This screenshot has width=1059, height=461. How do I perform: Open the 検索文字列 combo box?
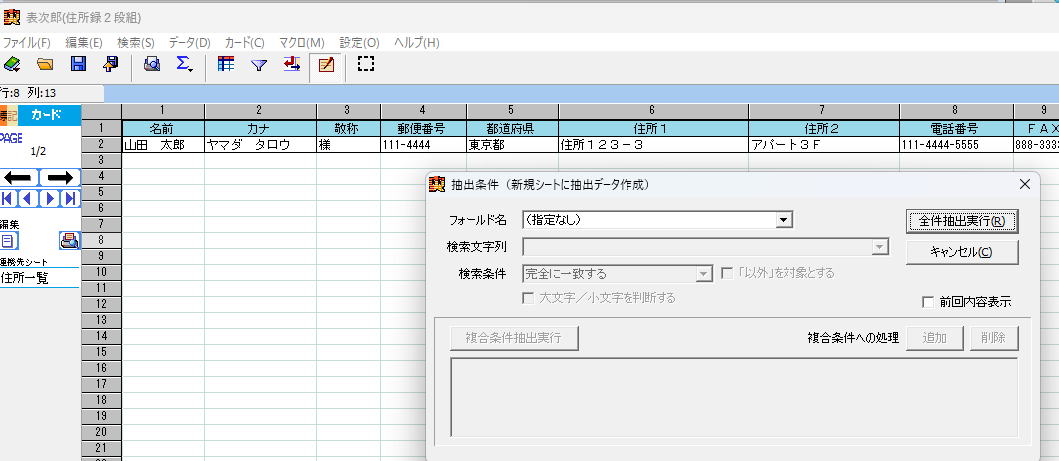[x=880, y=247]
